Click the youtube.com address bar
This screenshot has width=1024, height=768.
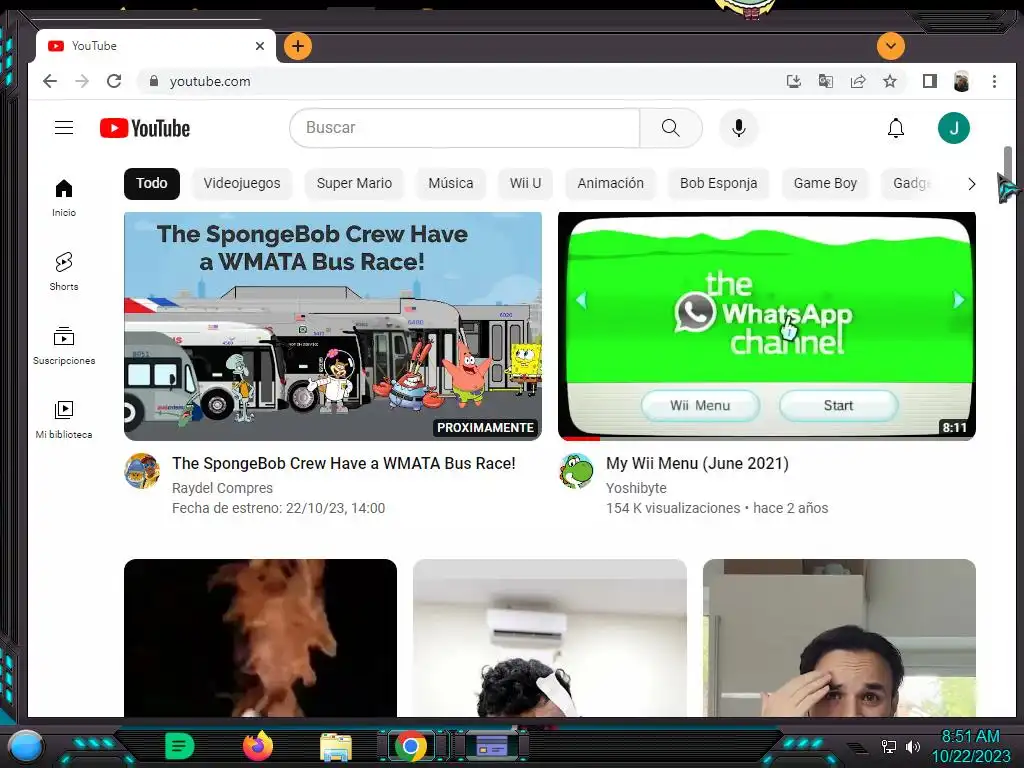click(457, 81)
